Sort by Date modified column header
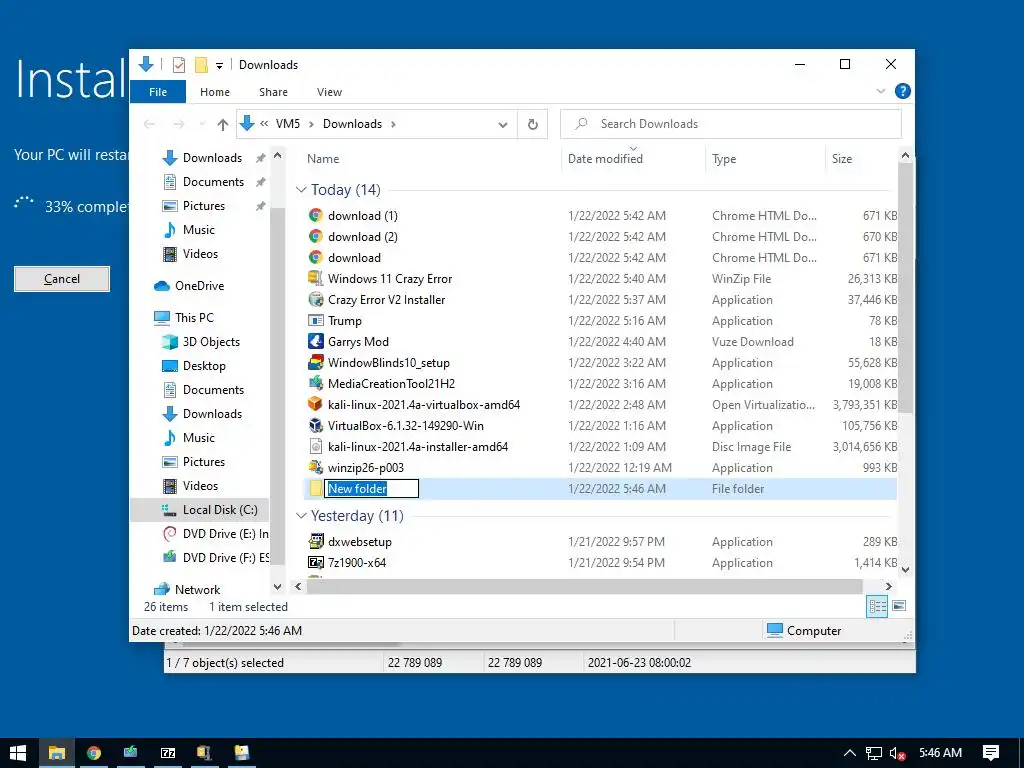The image size is (1024, 768). click(605, 159)
